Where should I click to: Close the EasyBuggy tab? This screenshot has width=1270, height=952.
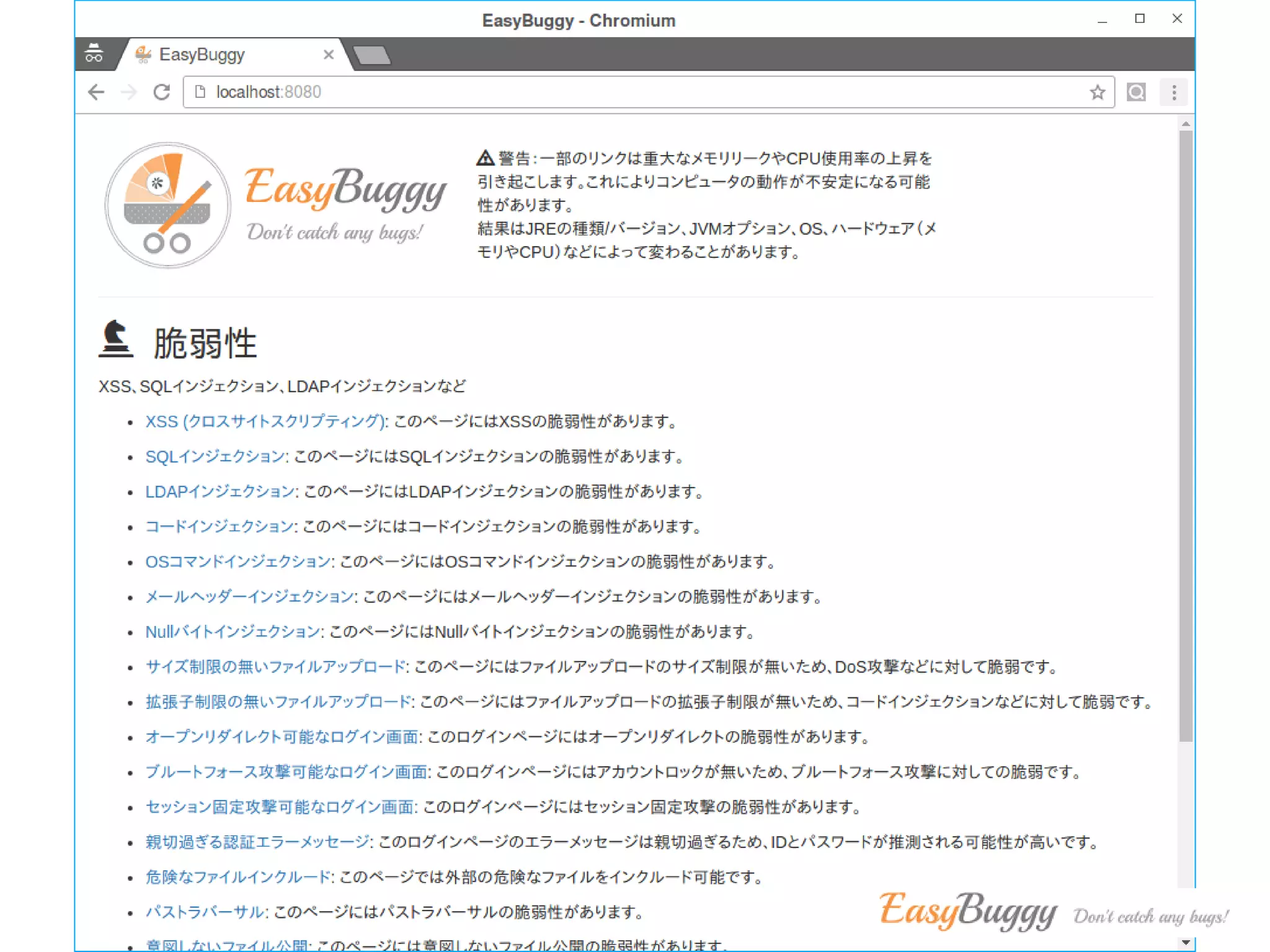click(x=329, y=55)
